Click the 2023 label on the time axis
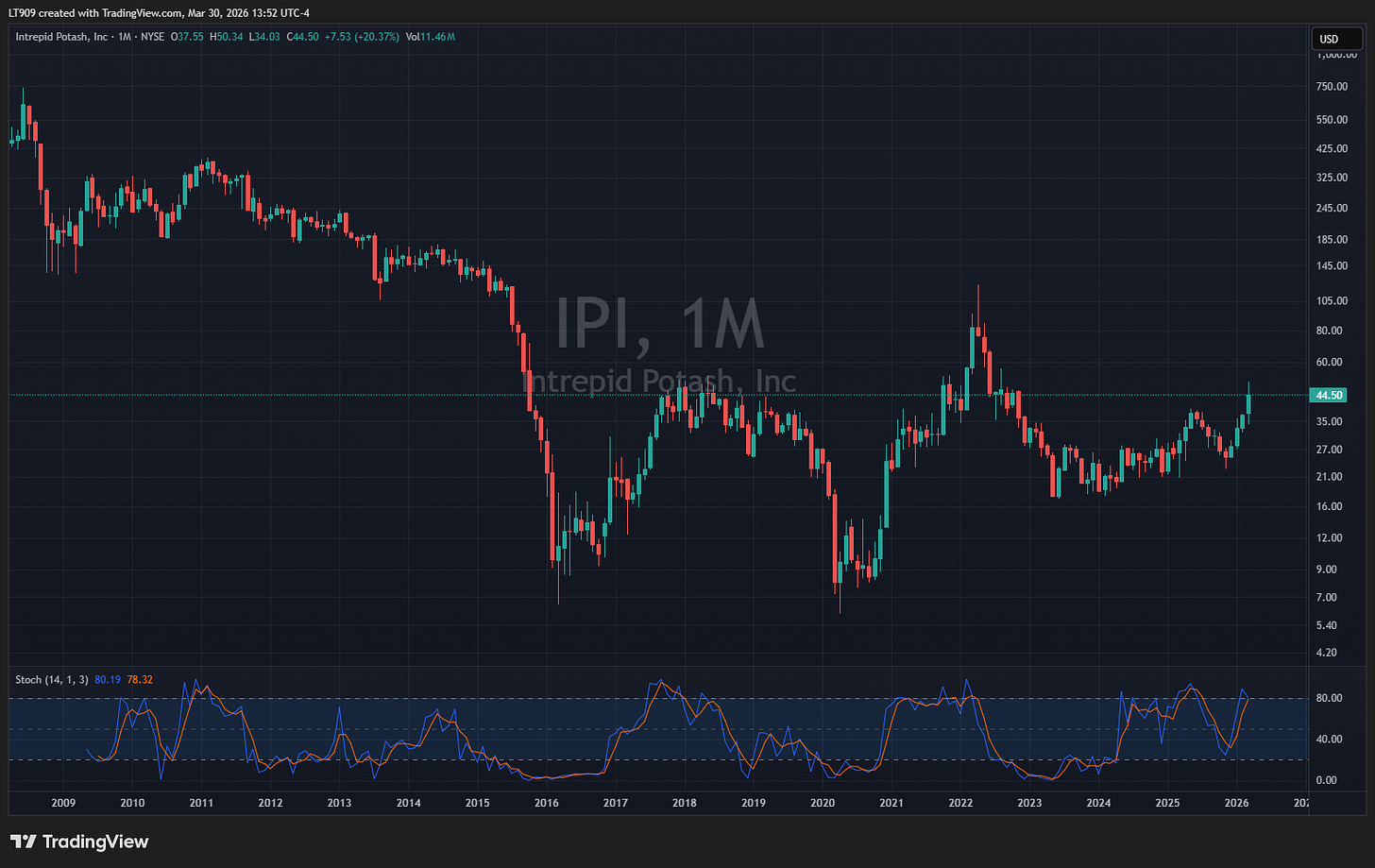 (1029, 803)
